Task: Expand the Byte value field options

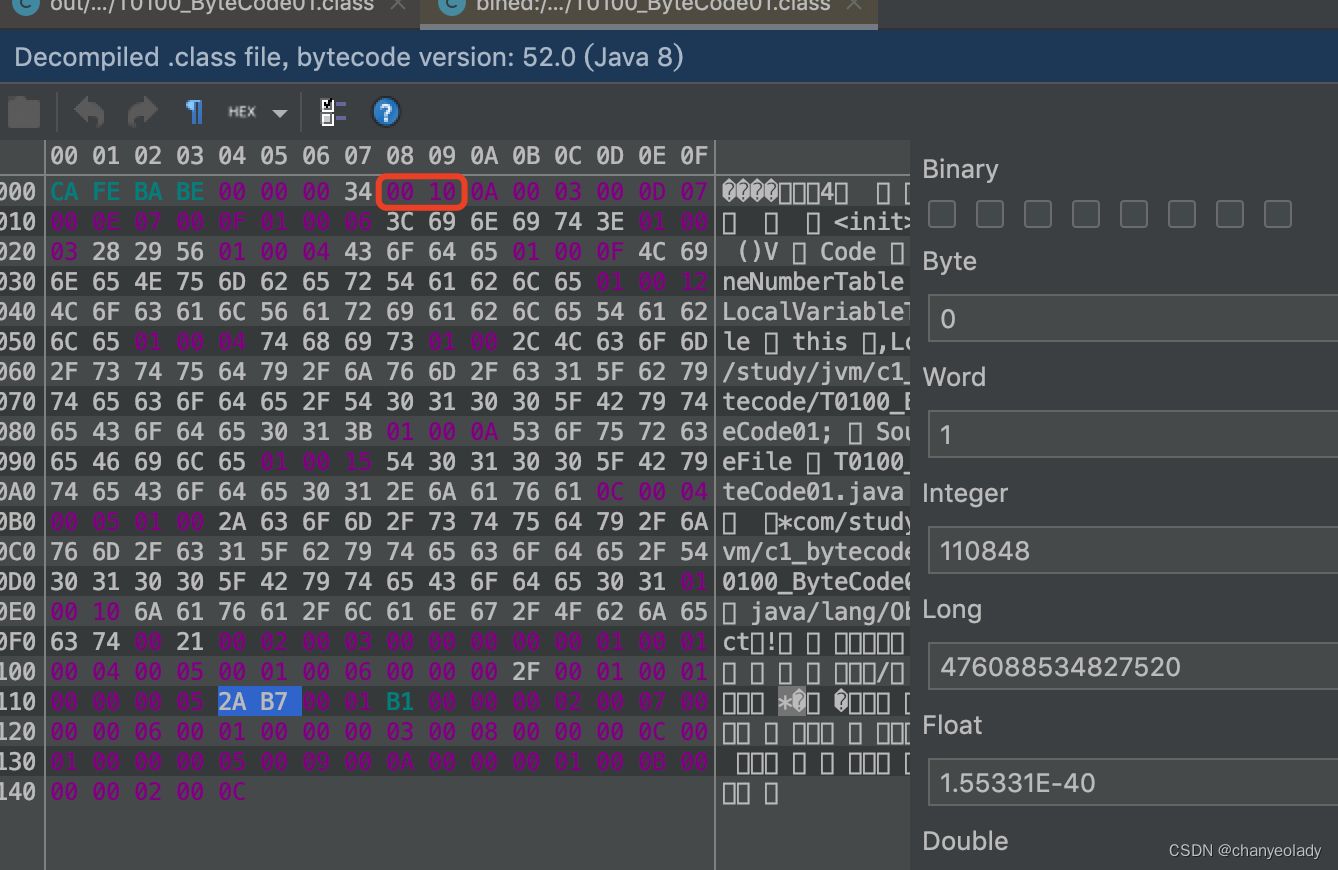Action: [1132, 318]
